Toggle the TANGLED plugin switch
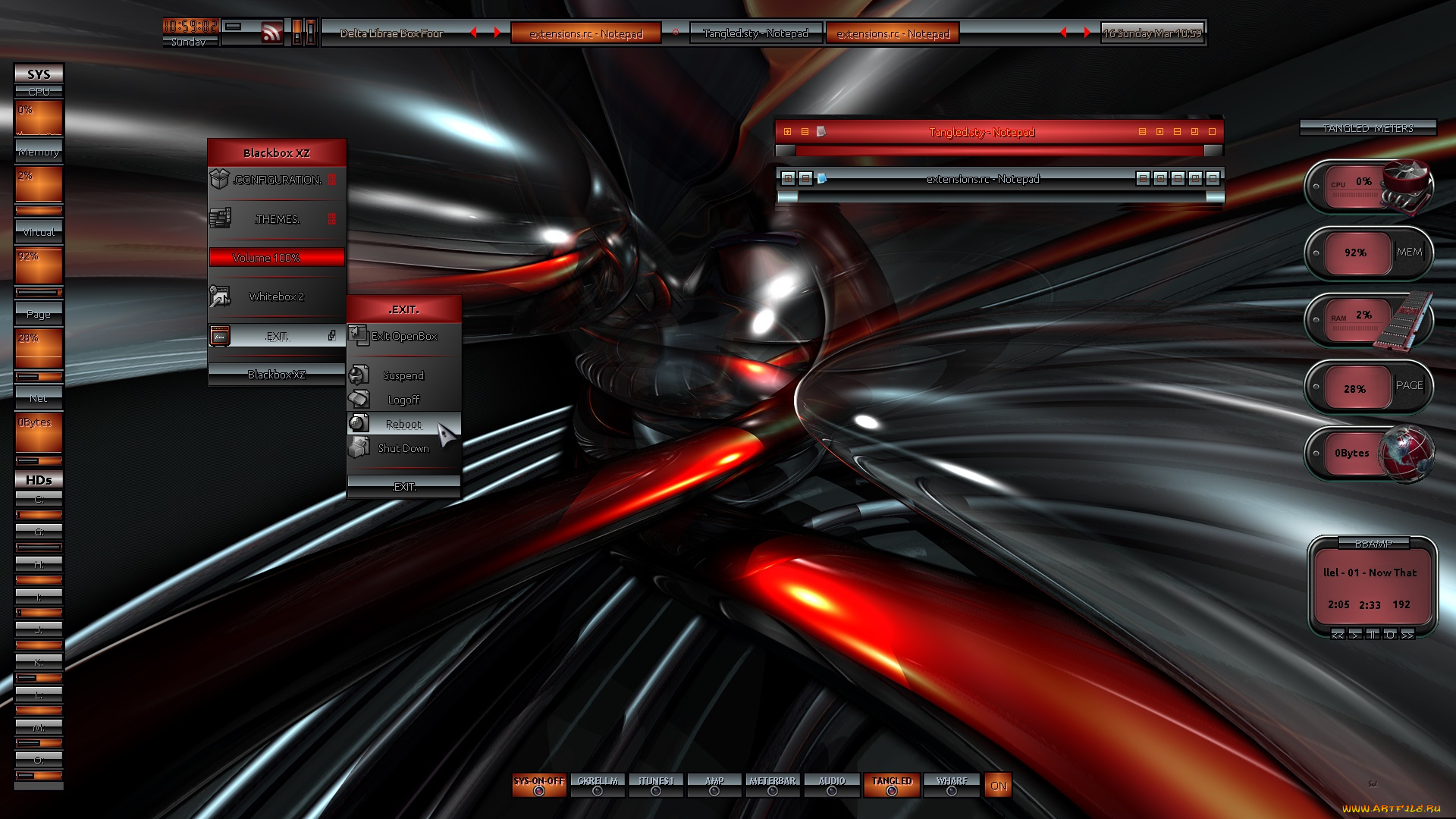This screenshot has height=819, width=1456. click(x=892, y=786)
